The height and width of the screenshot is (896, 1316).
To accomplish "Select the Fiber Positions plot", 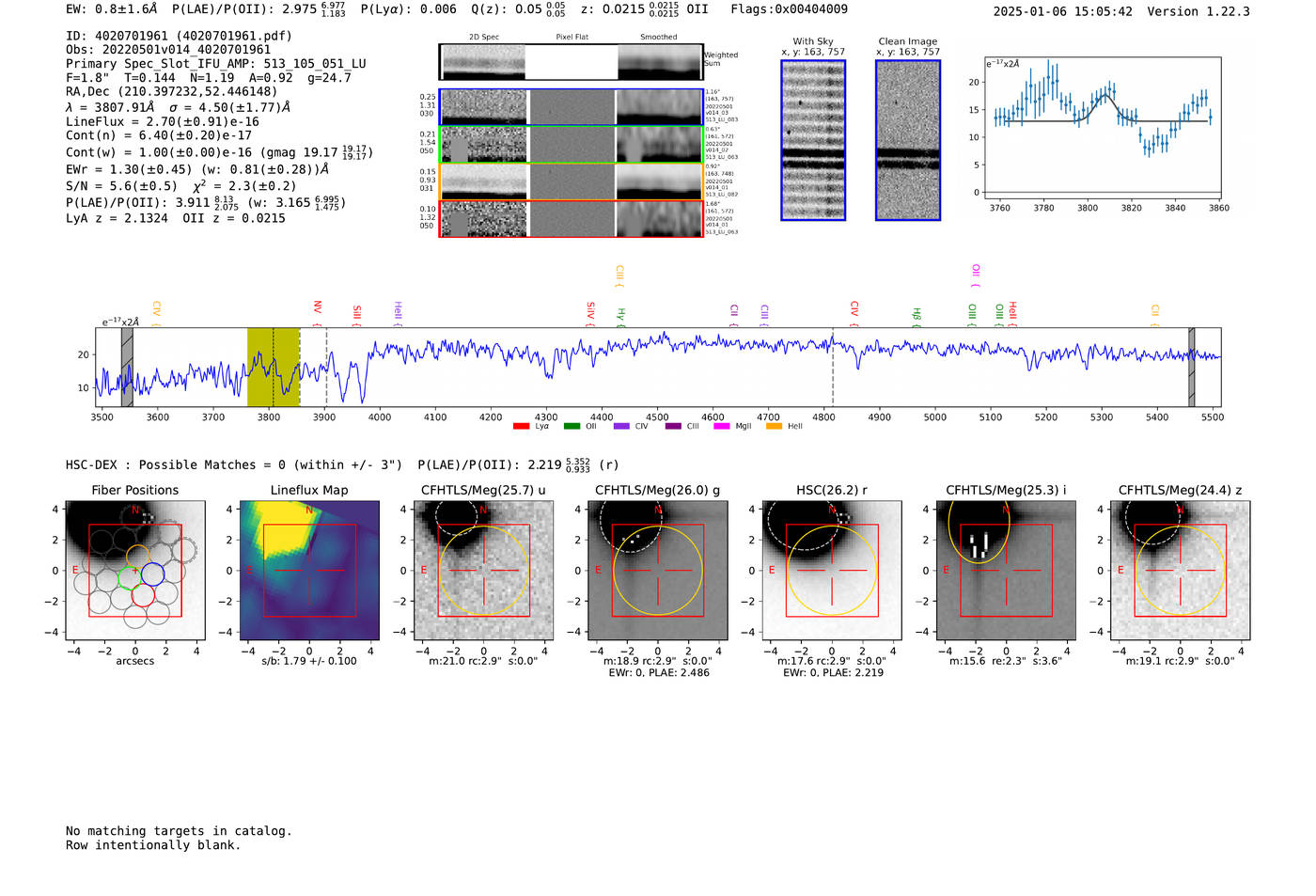I will click(x=135, y=571).
